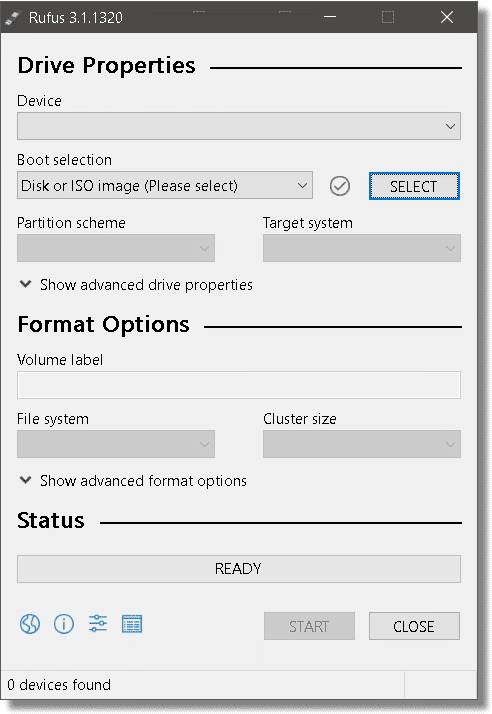Open the Partition scheme dropdown

pyautogui.click(x=116, y=248)
